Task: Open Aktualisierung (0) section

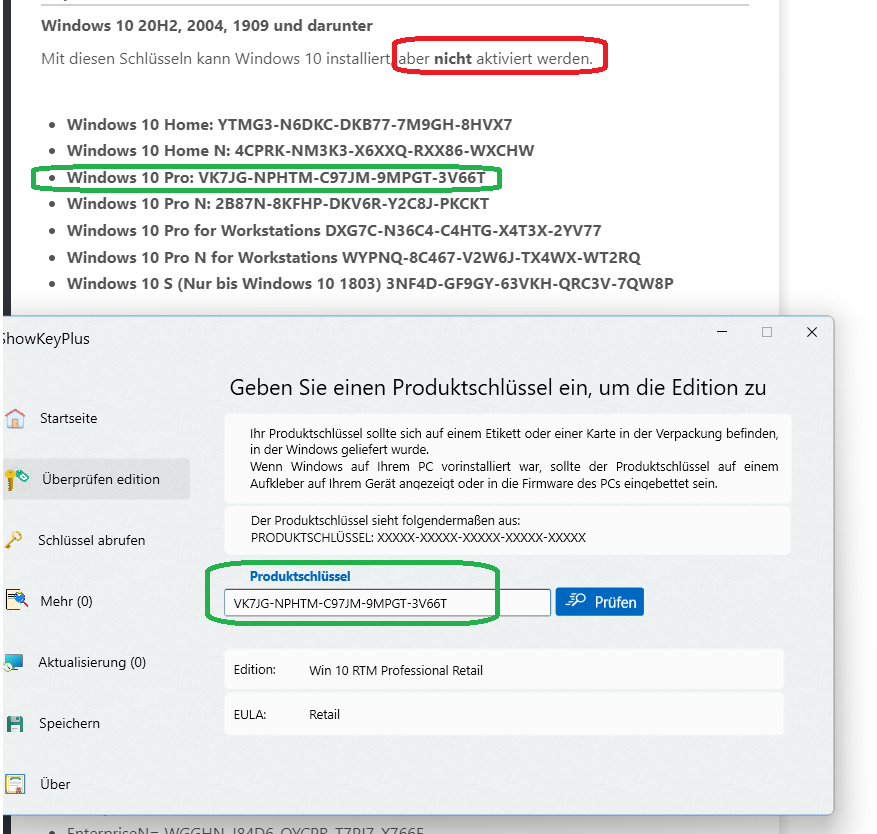Action: tap(92, 662)
